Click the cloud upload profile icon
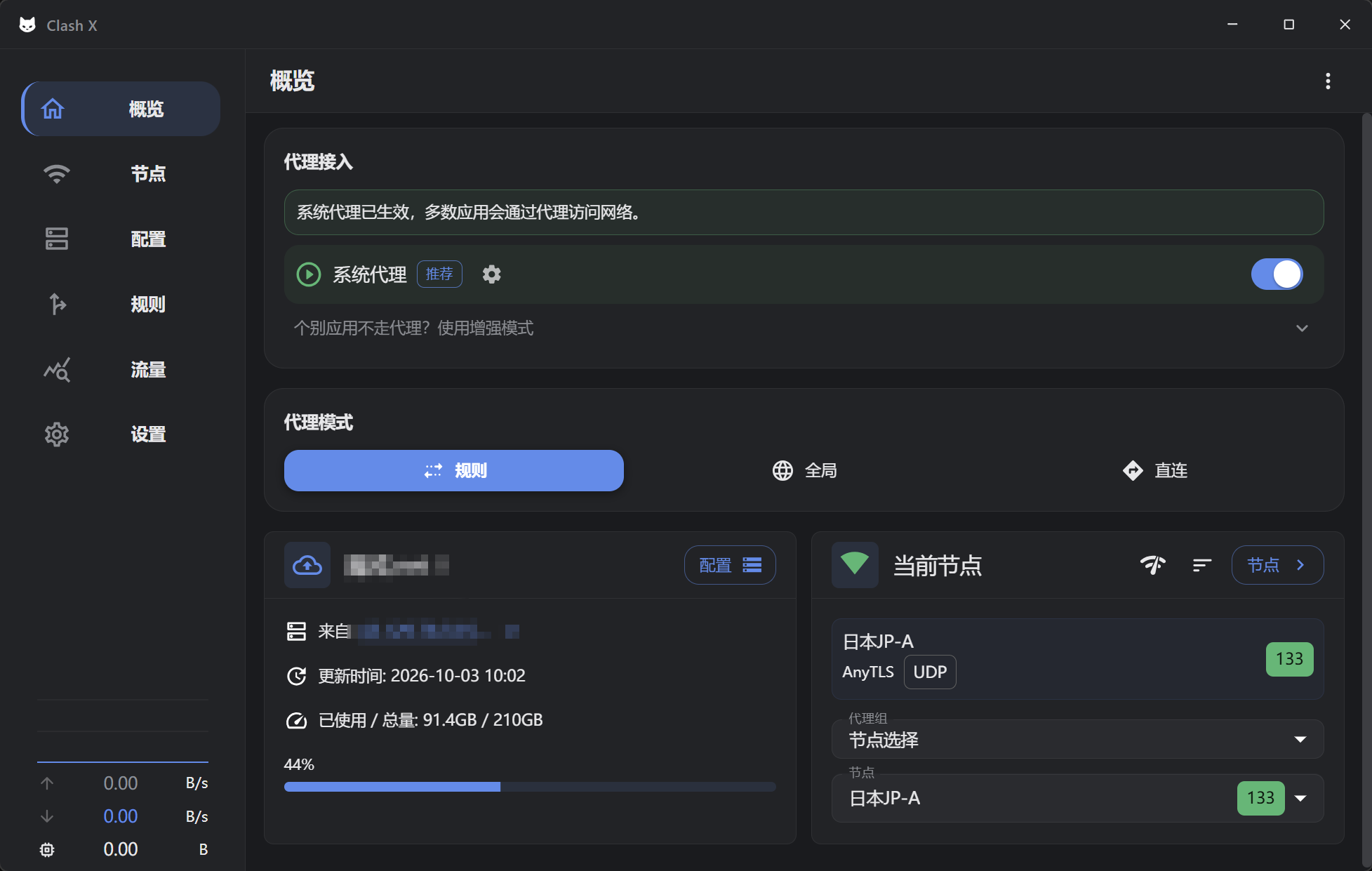The image size is (1372, 871). (x=307, y=565)
